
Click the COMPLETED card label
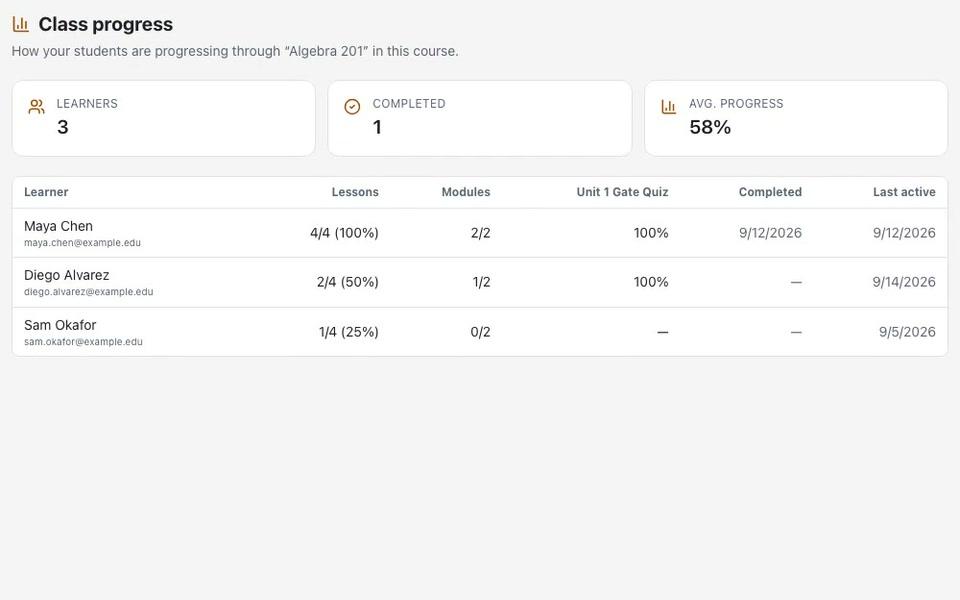(x=409, y=104)
